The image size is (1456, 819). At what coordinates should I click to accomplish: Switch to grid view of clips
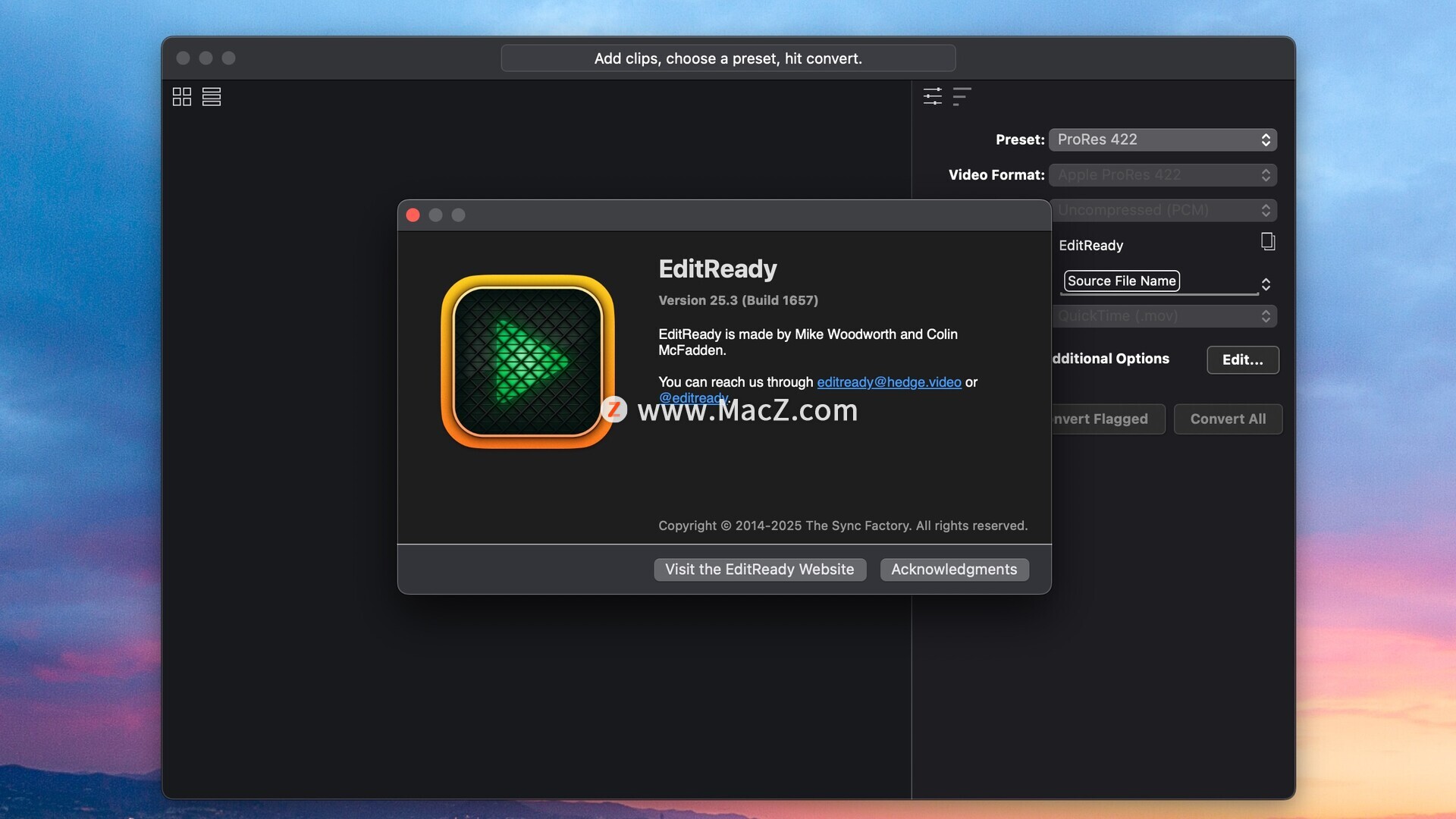(x=182, y=96)
